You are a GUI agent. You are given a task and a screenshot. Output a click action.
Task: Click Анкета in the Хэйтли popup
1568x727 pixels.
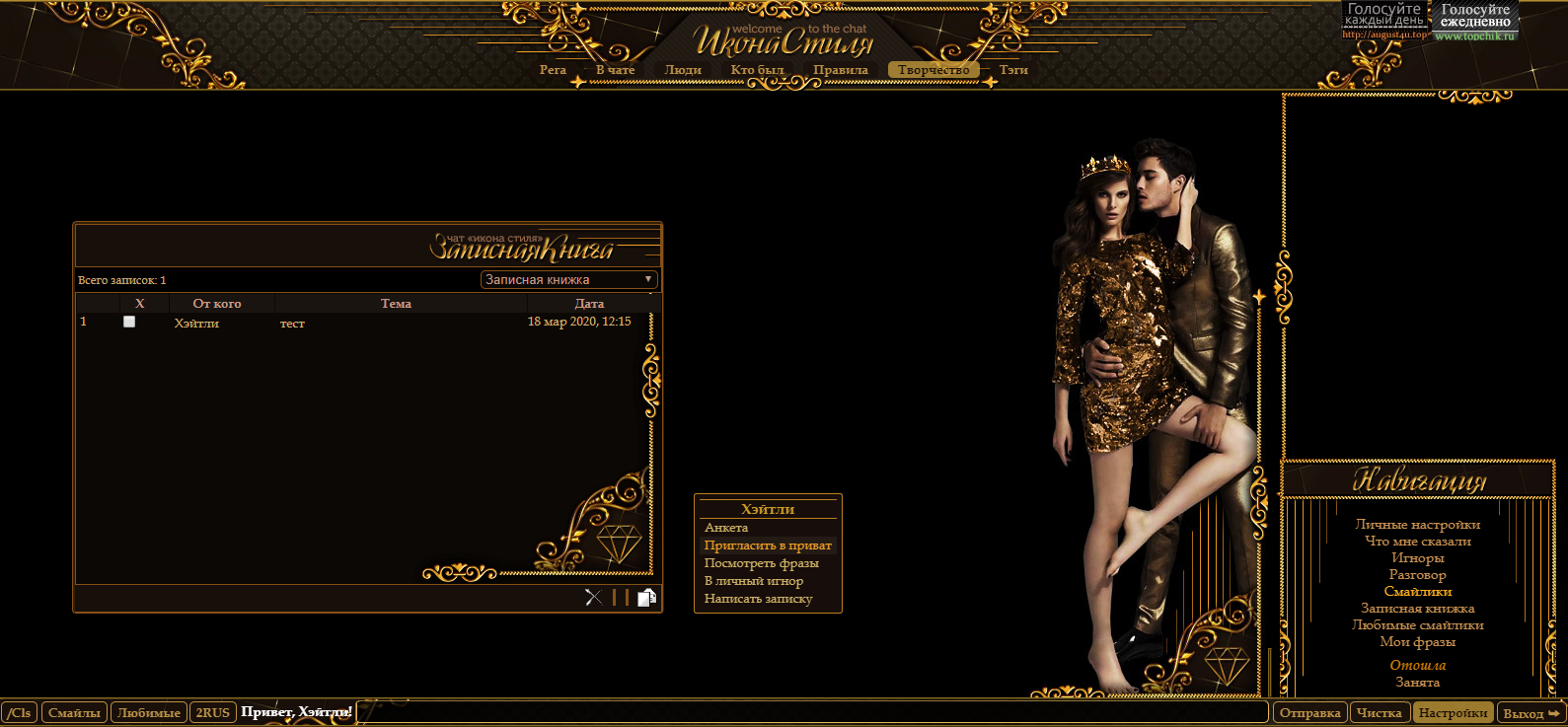tap(726, 528)
